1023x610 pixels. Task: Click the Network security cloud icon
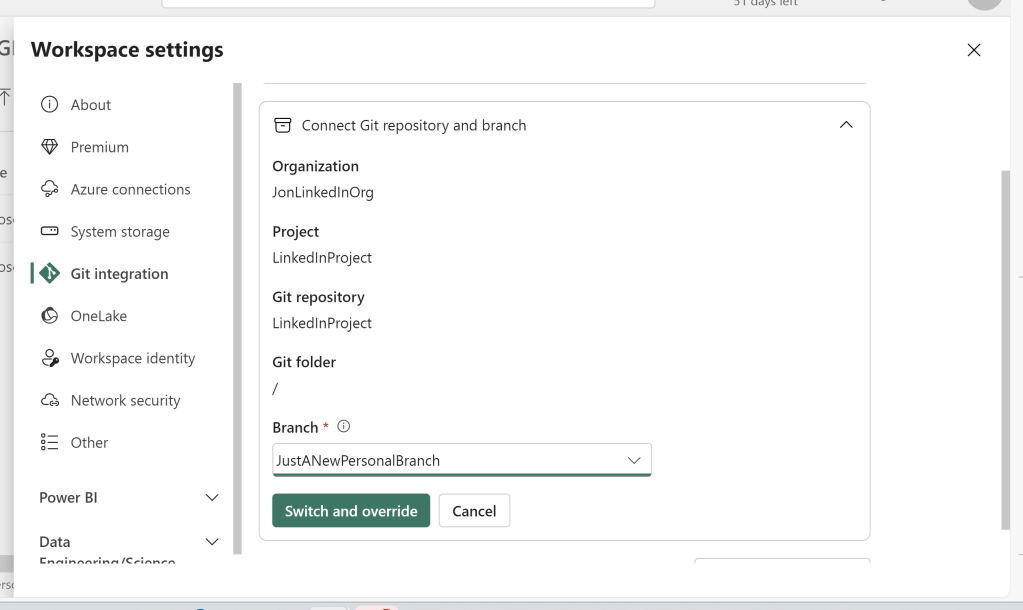pos(49,400)
